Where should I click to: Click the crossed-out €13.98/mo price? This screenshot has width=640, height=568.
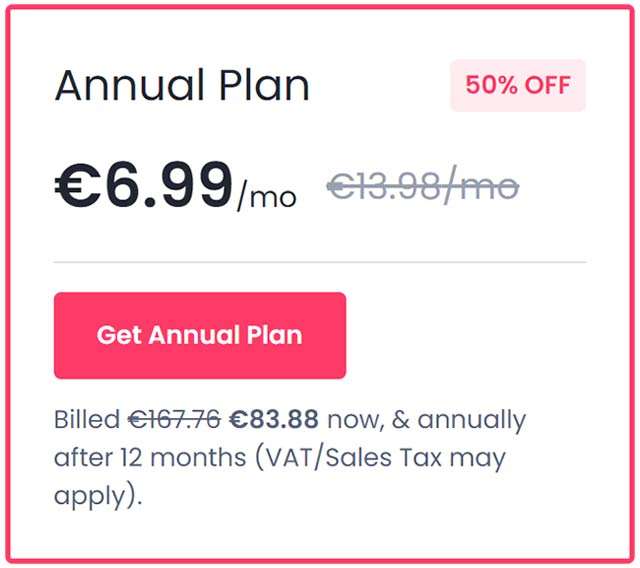[422, 186]
